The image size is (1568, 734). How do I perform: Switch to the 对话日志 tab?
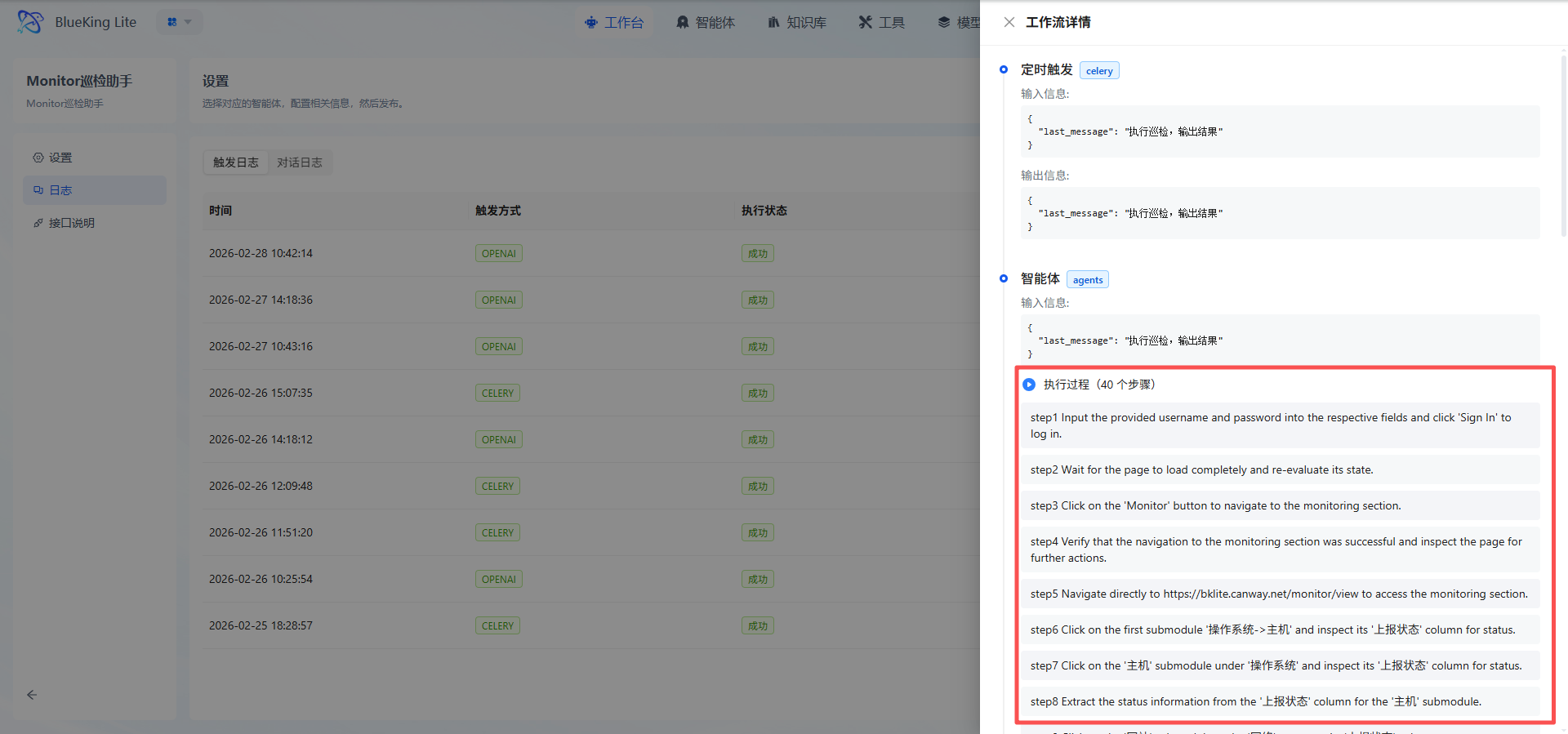300,162
